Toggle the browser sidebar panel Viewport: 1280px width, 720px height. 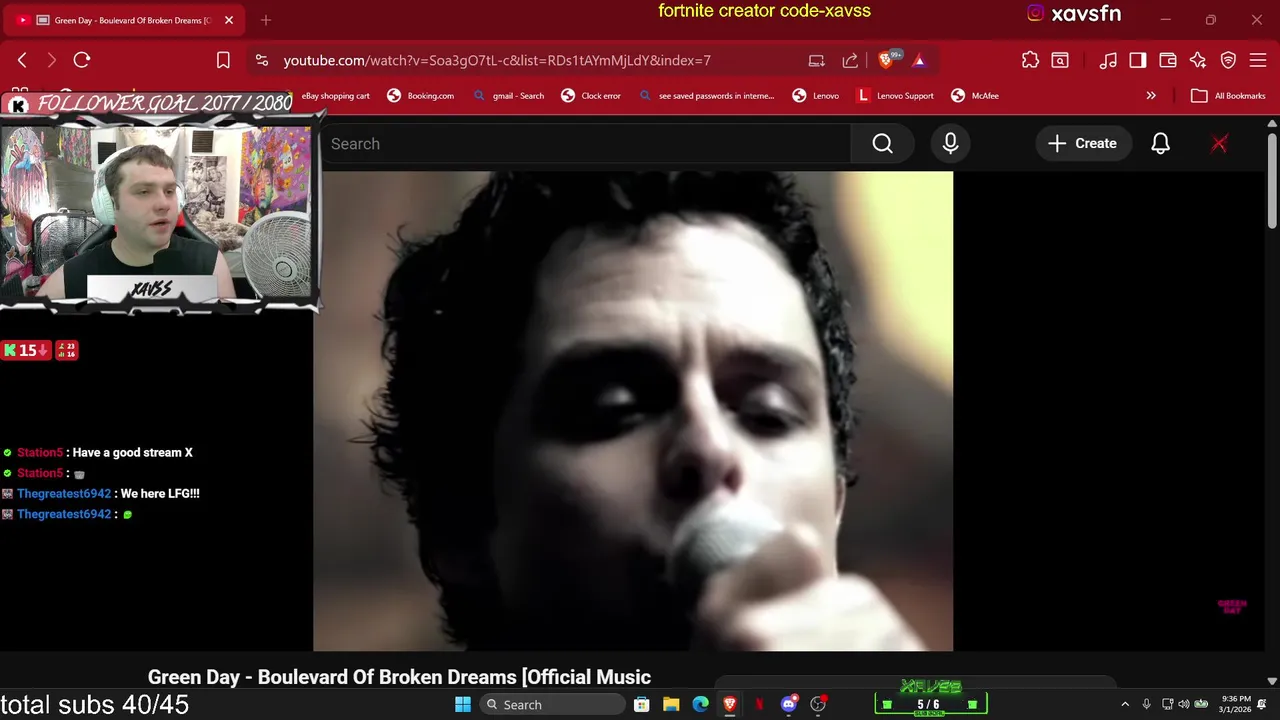[x=1138, y=60]
